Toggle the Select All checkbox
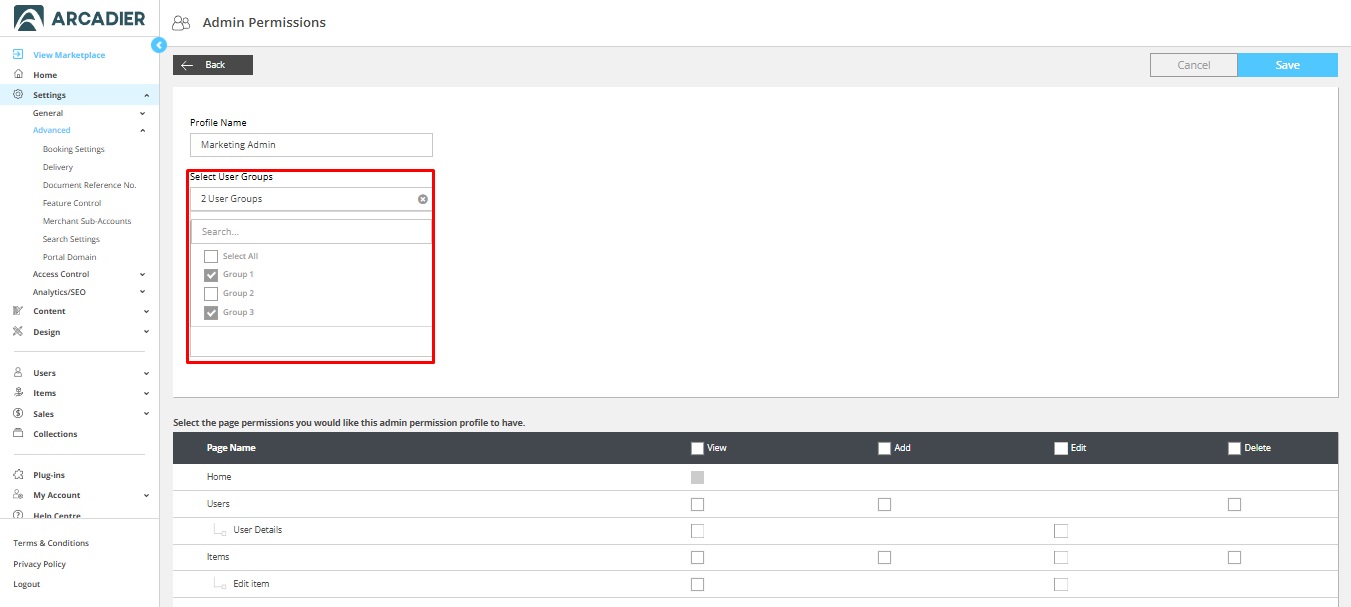The image size is (1351, 607). tap(211, 257)
